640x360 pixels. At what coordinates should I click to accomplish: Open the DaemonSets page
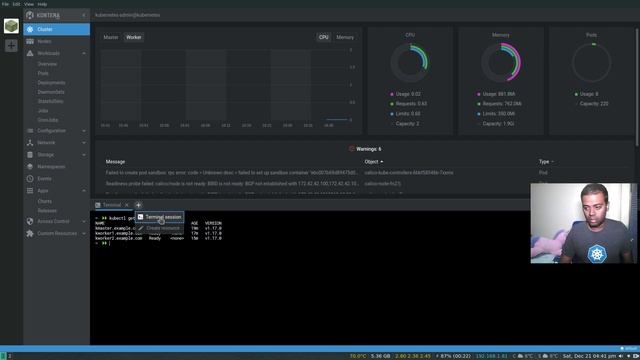[51, 92]
